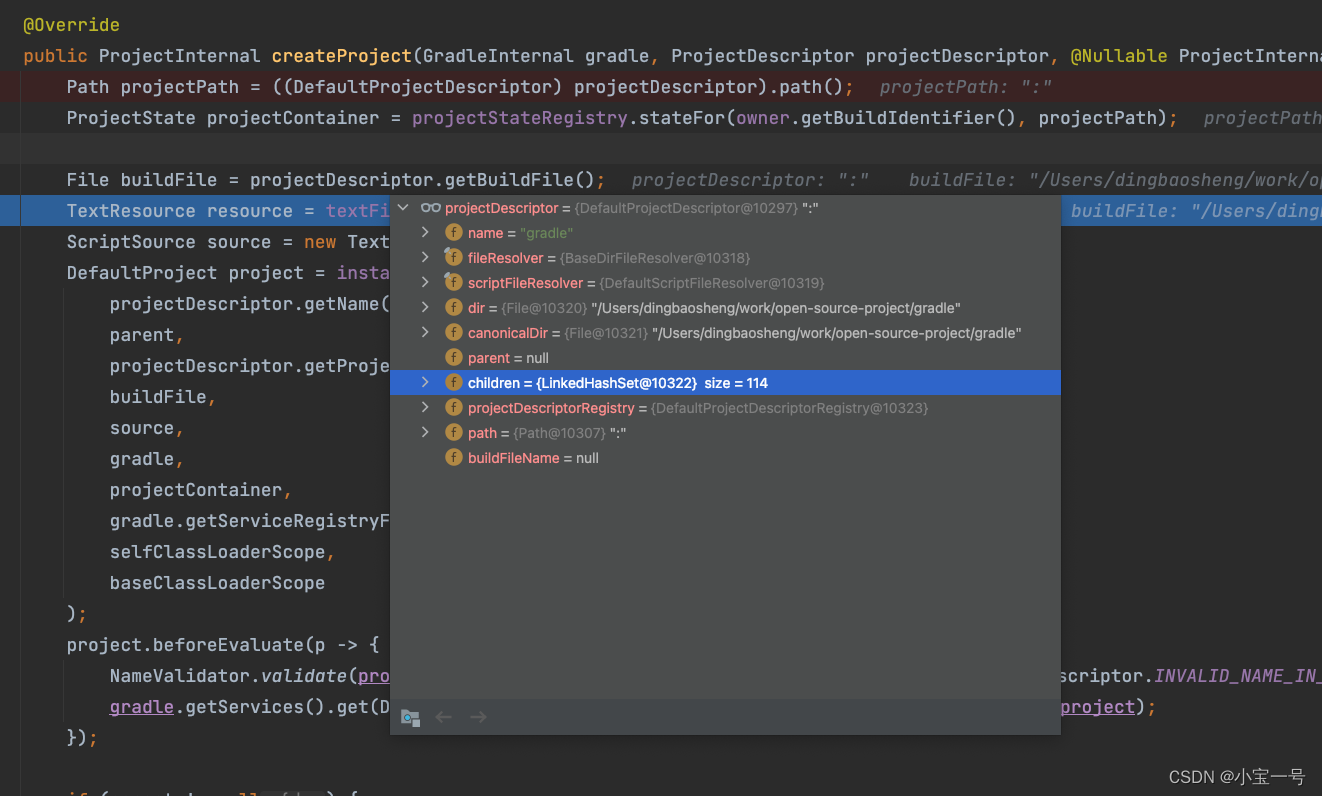Click the field icon next to fileResolver
The image size is (1322, 796).
click(x=453, y=257)
